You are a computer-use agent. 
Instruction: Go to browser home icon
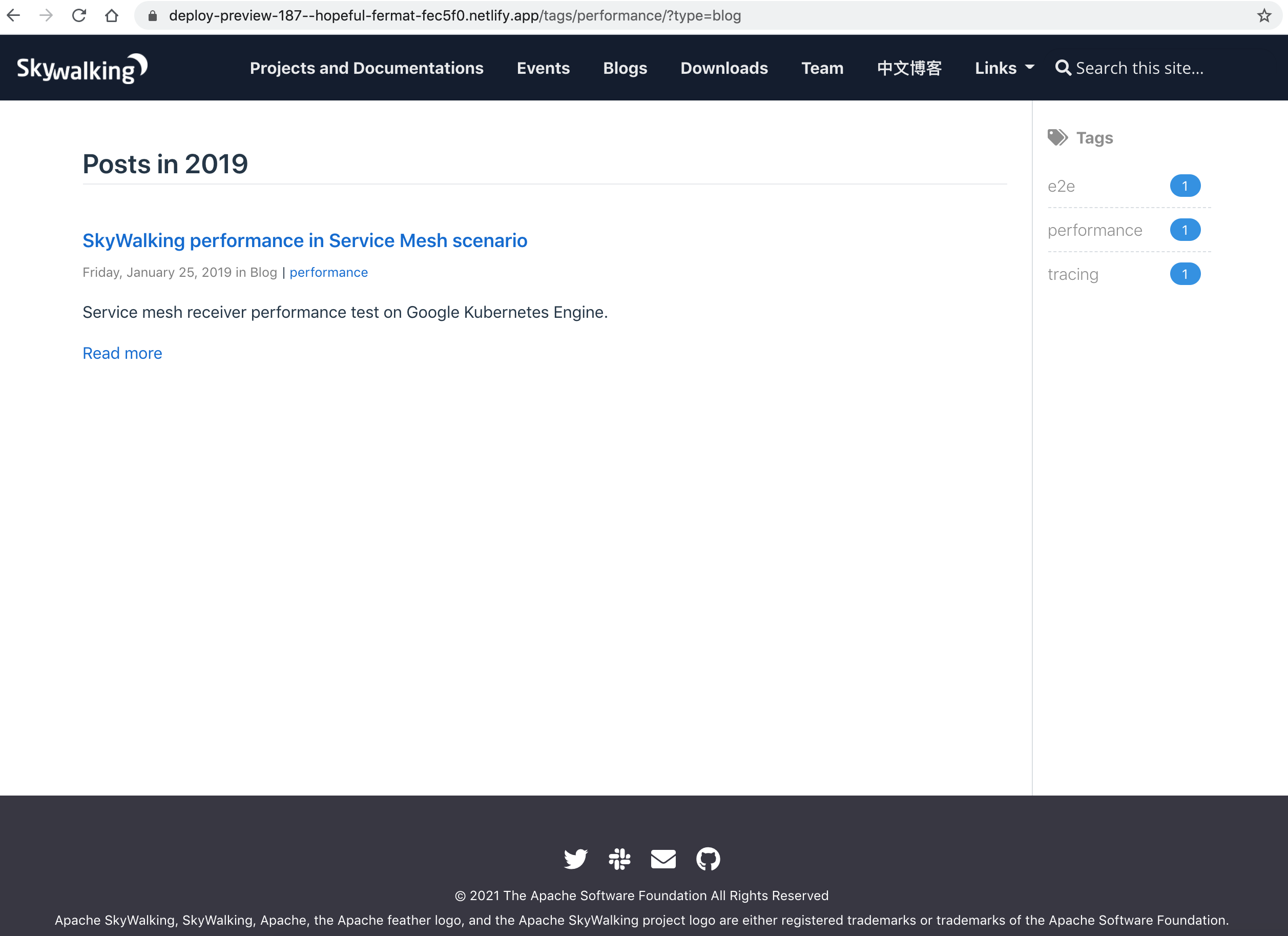click(x=112, y=15)
